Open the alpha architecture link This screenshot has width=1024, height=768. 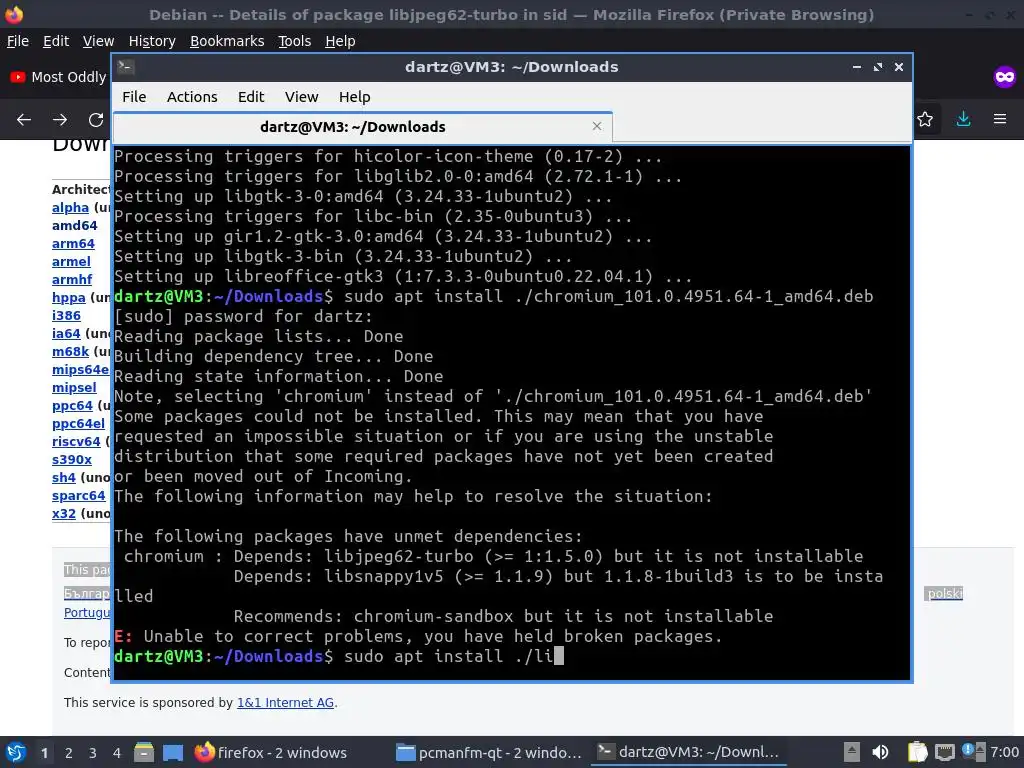point(70,208)
